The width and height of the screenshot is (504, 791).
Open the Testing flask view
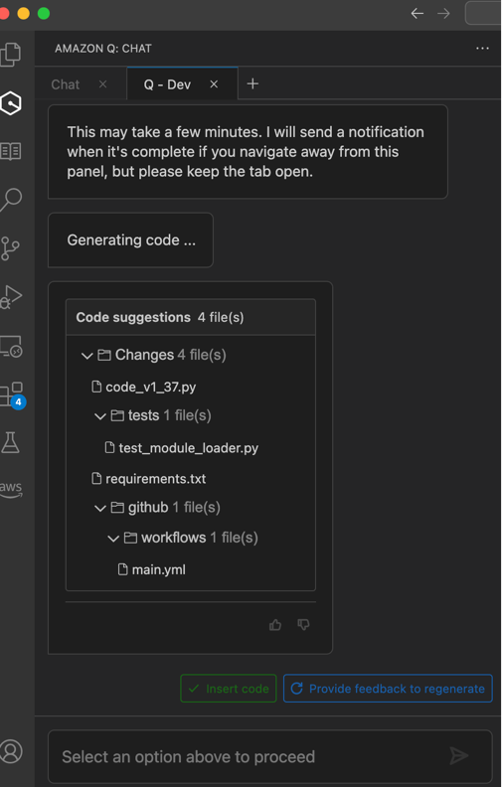click(11, 442)
